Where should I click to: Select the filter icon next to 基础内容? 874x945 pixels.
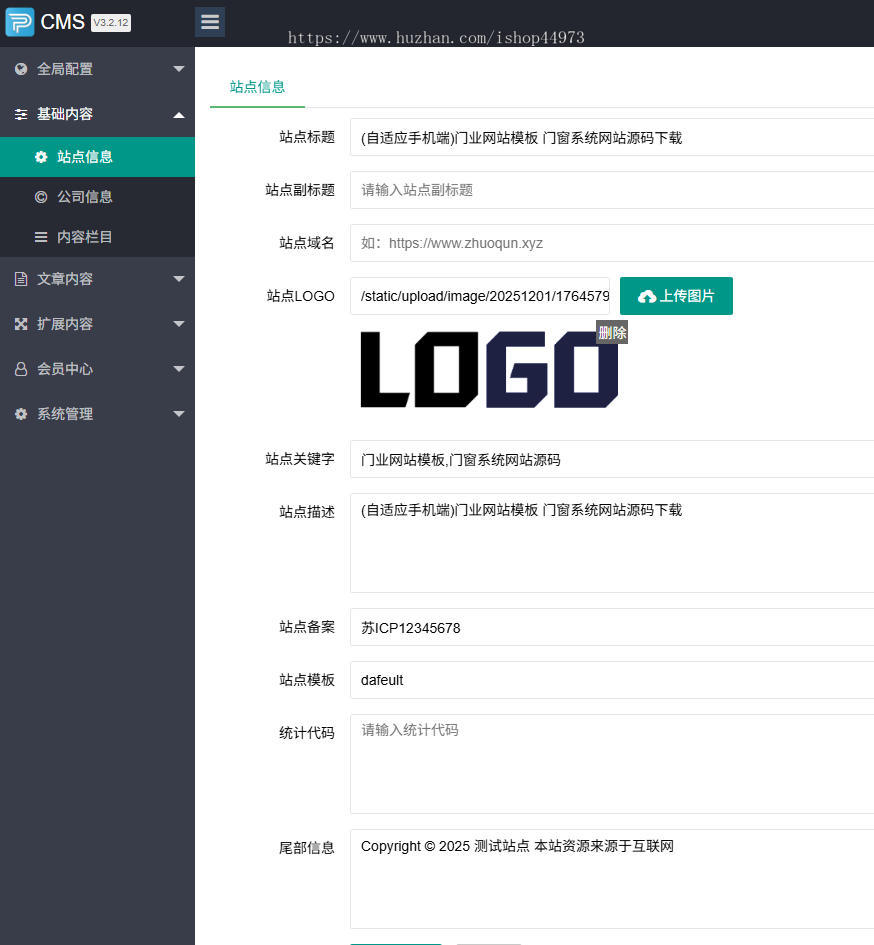(21, 113)
